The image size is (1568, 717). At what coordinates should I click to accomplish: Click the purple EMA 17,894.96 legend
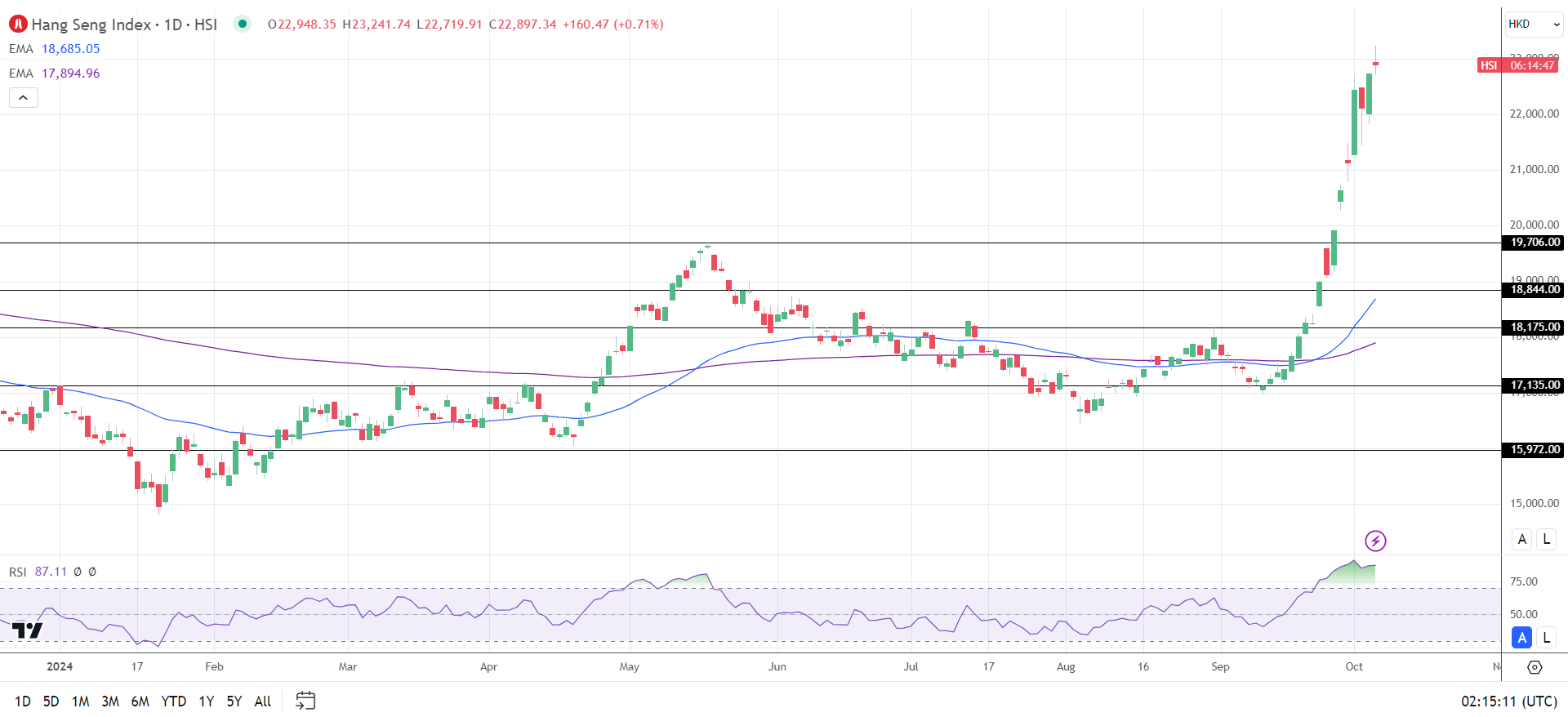coord(55,73)
